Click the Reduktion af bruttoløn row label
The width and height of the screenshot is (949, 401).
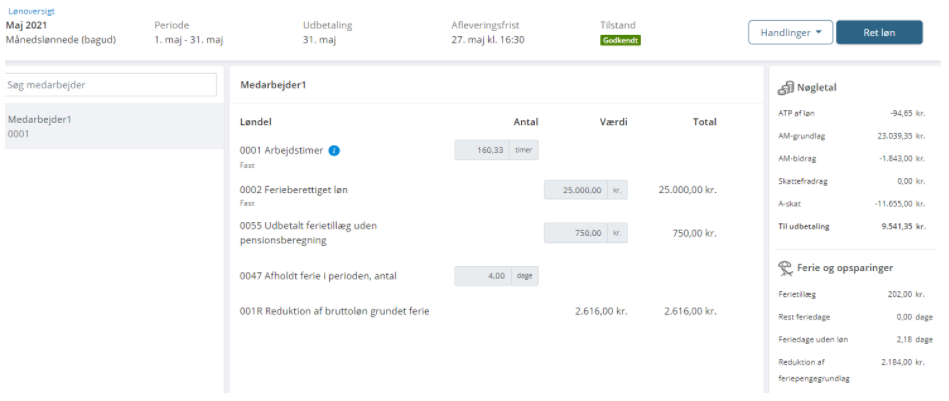[x=335, y=311]
